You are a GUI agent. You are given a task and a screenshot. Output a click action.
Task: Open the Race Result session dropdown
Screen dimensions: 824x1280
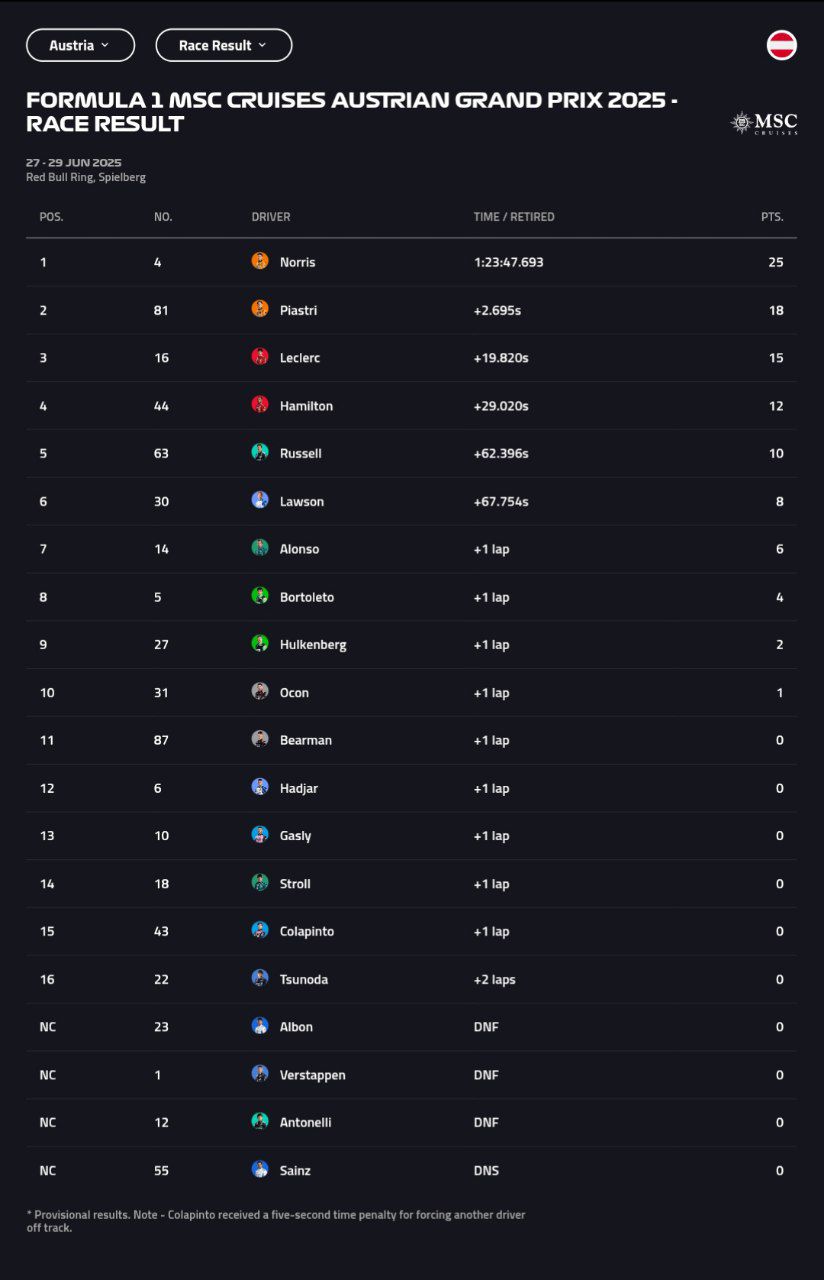coord(223,44)
